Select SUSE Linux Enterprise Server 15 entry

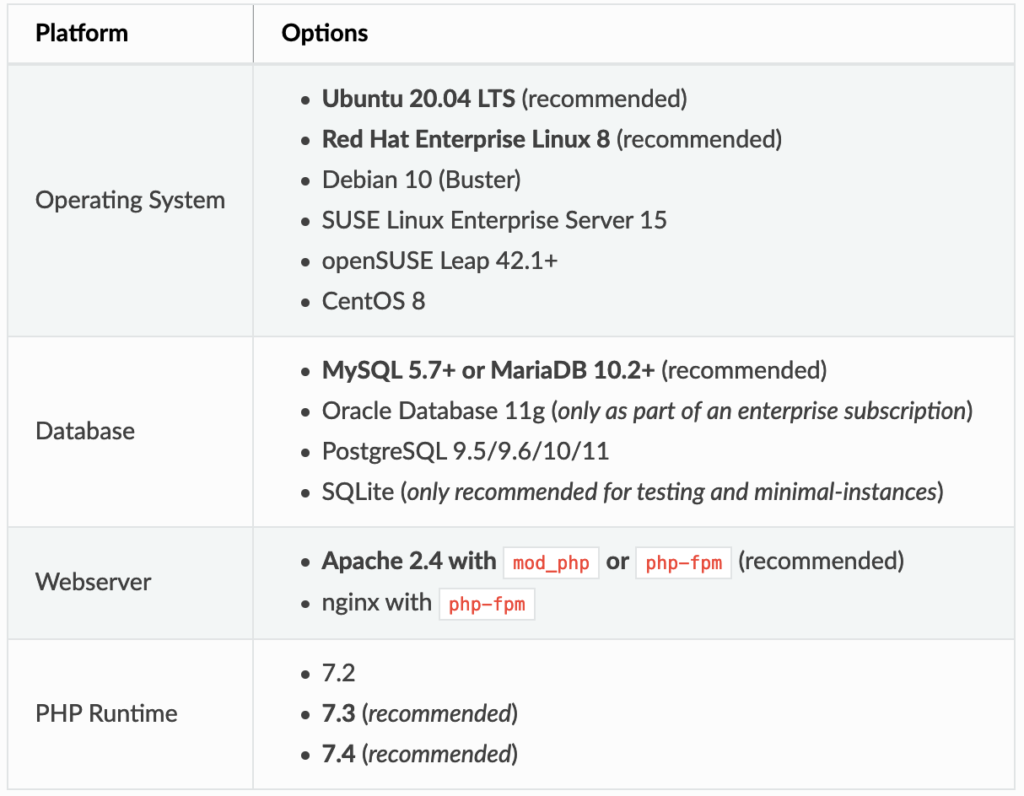[x=494, y=220]
